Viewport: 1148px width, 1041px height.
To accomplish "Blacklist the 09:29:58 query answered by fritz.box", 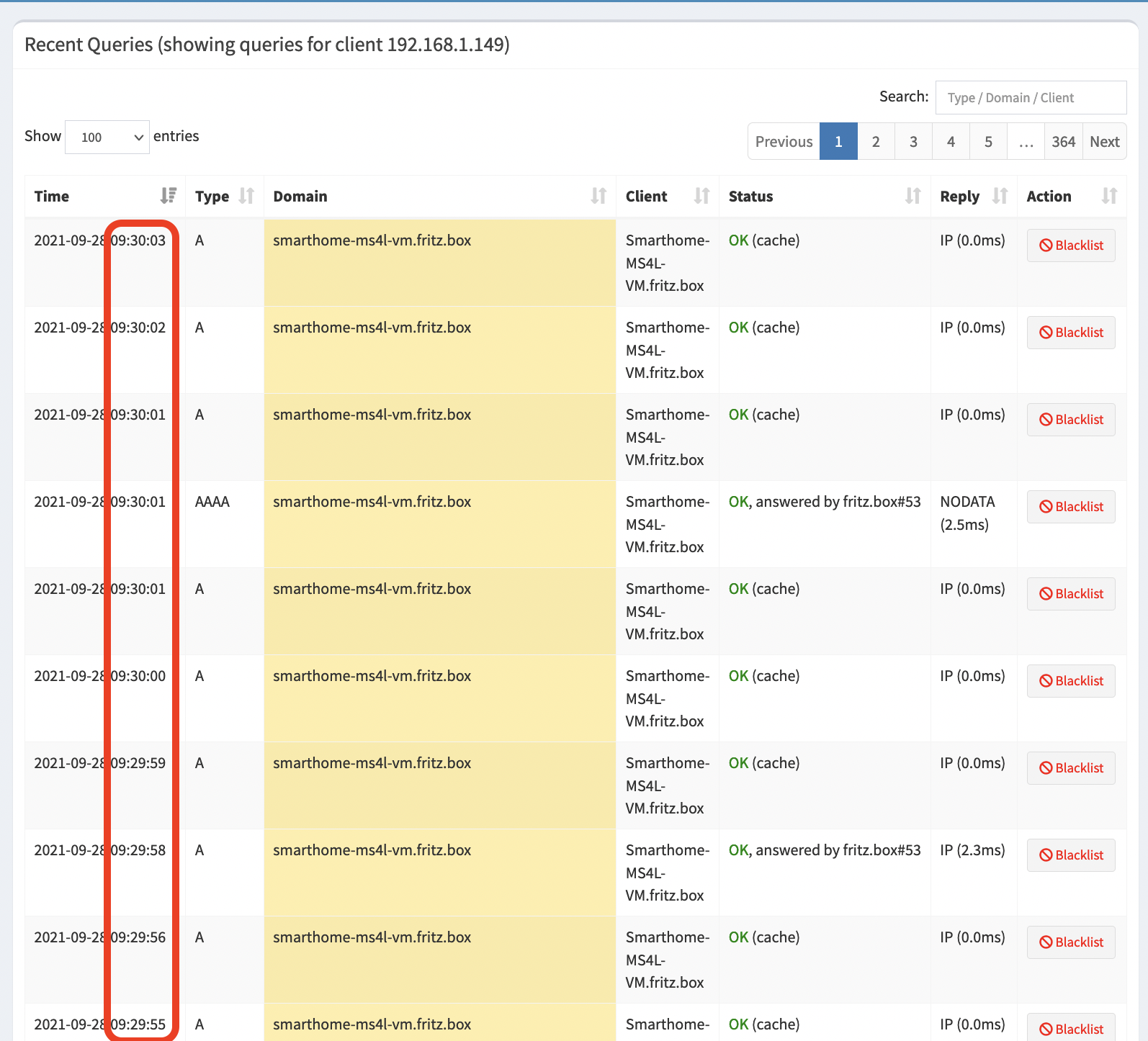I will (1071, 855).
